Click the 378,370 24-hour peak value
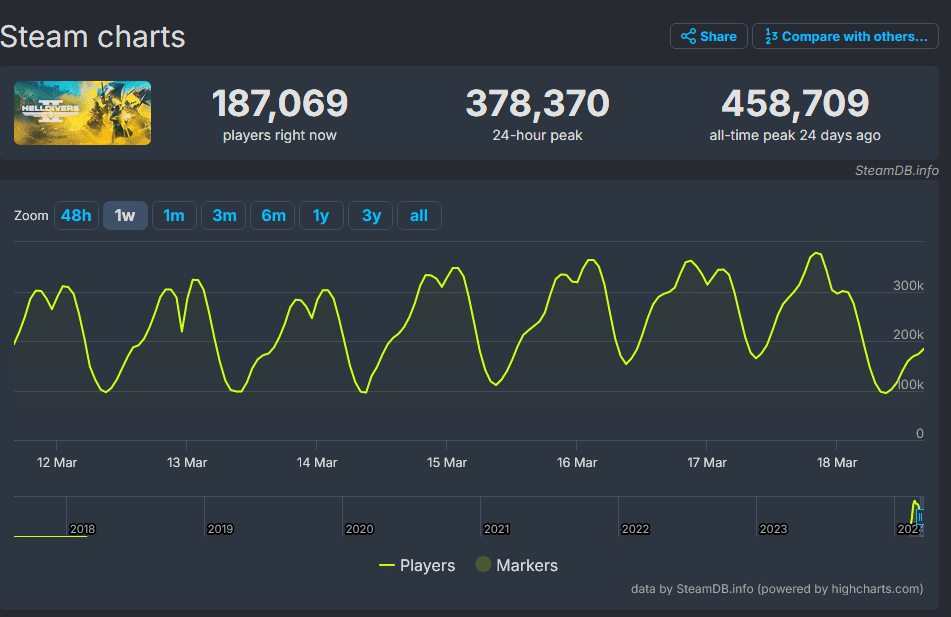 [x=537, y=103]
